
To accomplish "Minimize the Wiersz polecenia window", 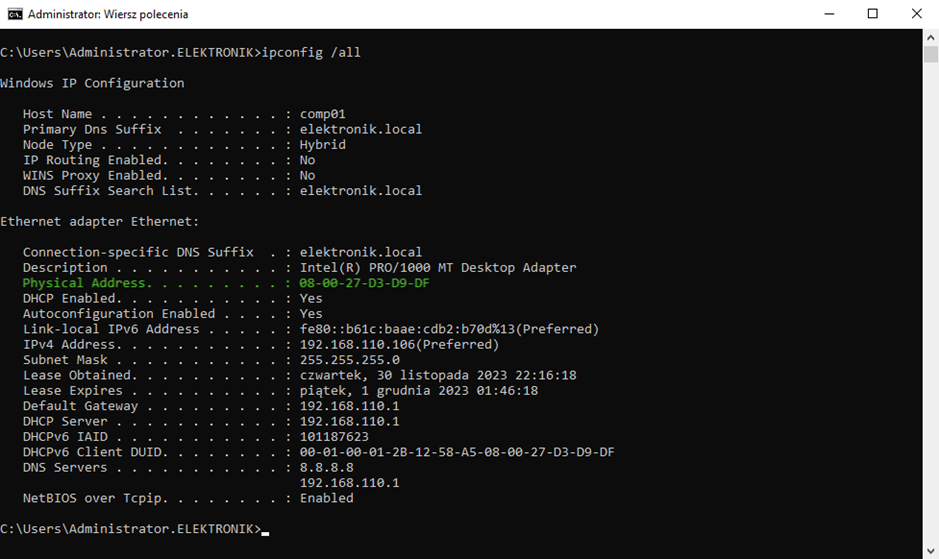I will tap(828, 14).
